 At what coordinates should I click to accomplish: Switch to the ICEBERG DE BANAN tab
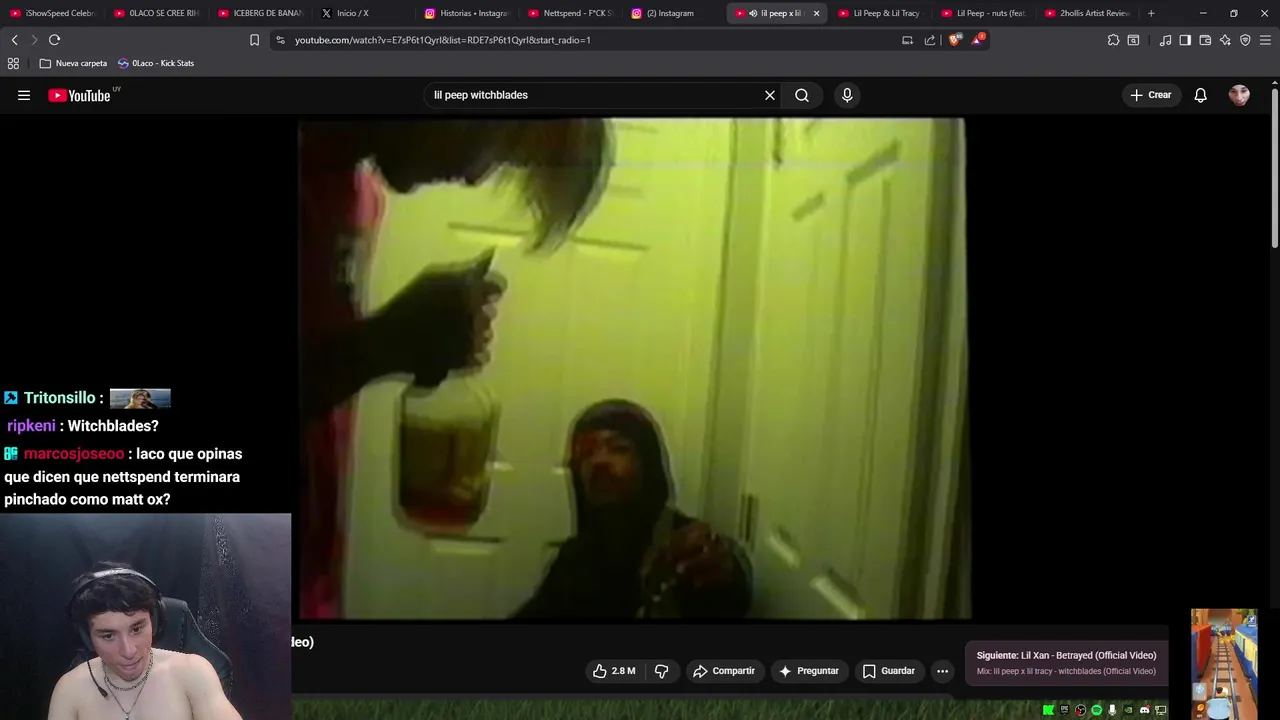tap(260, 13)
